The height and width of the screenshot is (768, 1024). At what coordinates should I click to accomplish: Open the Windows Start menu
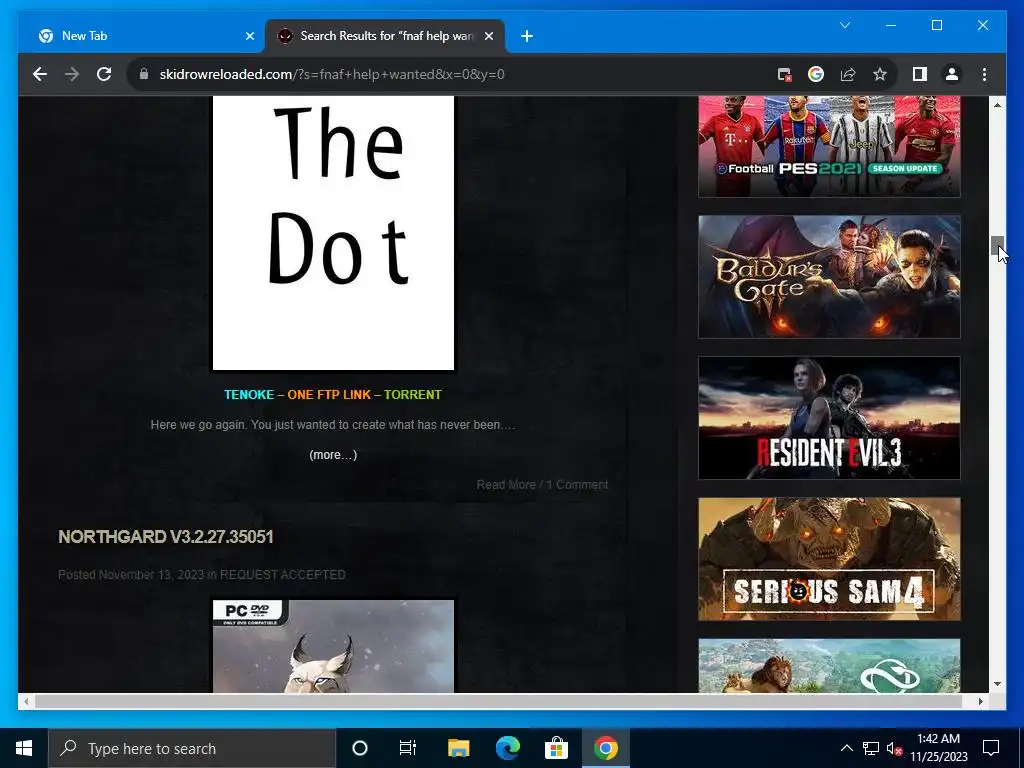coord(24,748)
